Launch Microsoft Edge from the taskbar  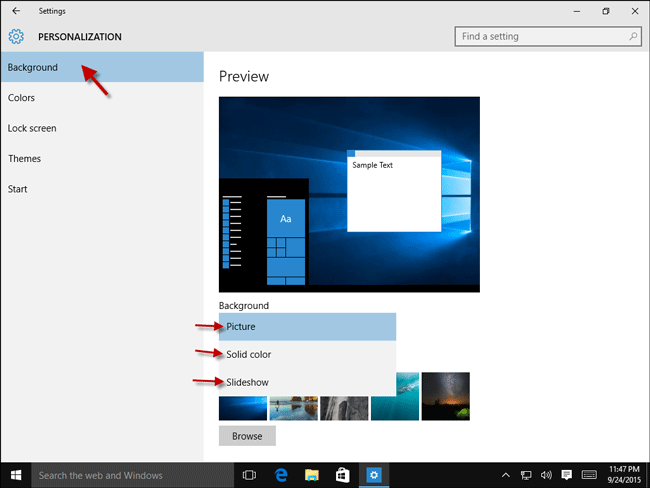coord(281,475)
